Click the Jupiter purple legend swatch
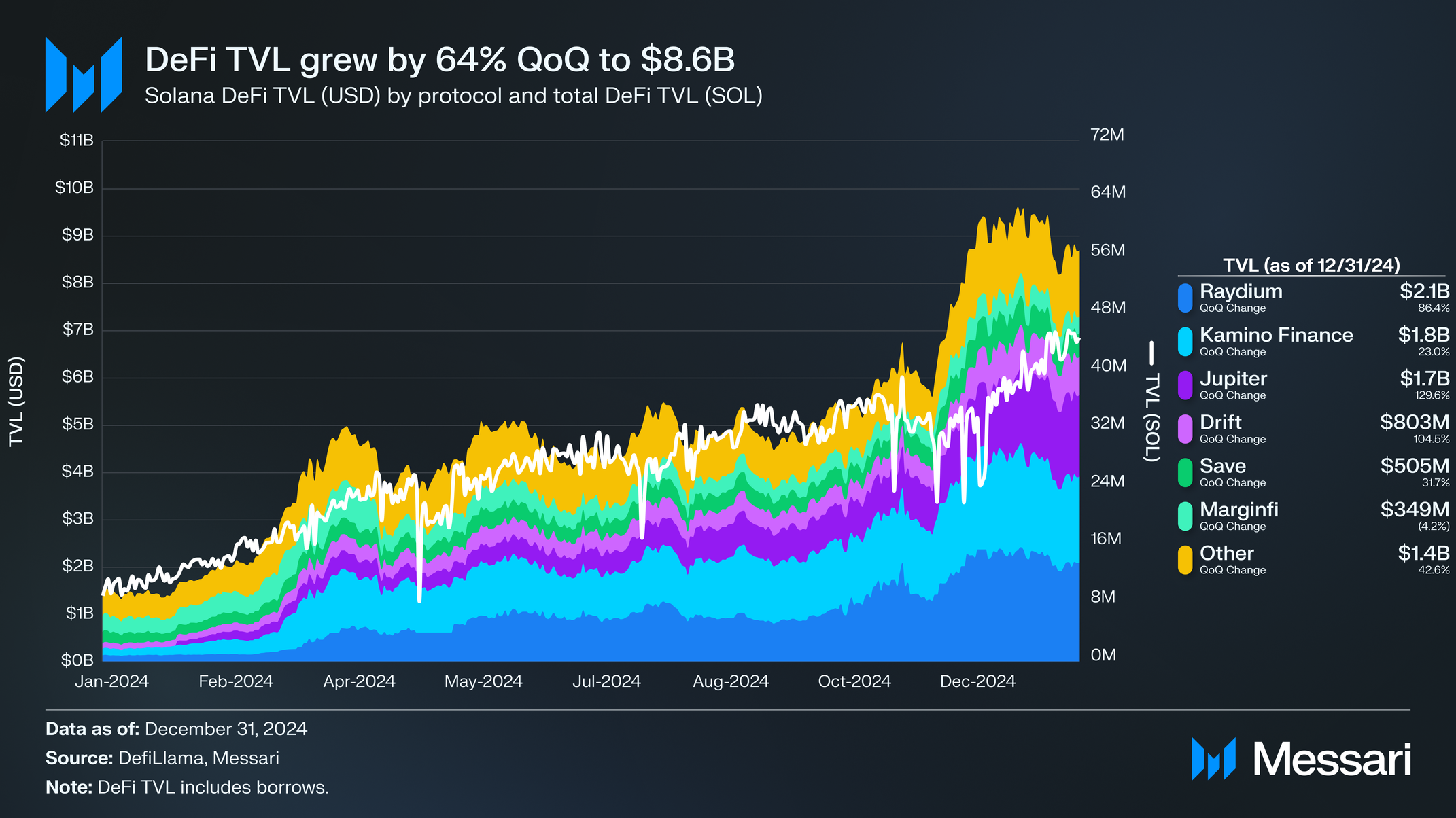1456x818 pixels. tap(1185, 385)
